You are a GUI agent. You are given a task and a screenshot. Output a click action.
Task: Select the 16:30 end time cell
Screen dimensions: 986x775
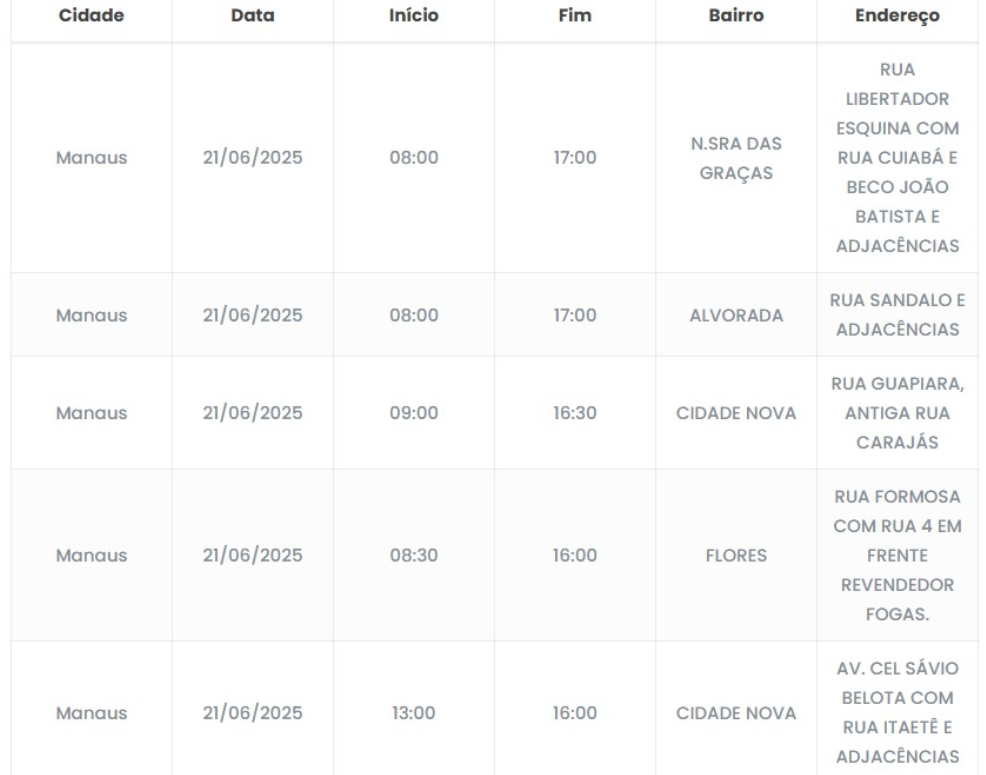click(x=575, y=413)
